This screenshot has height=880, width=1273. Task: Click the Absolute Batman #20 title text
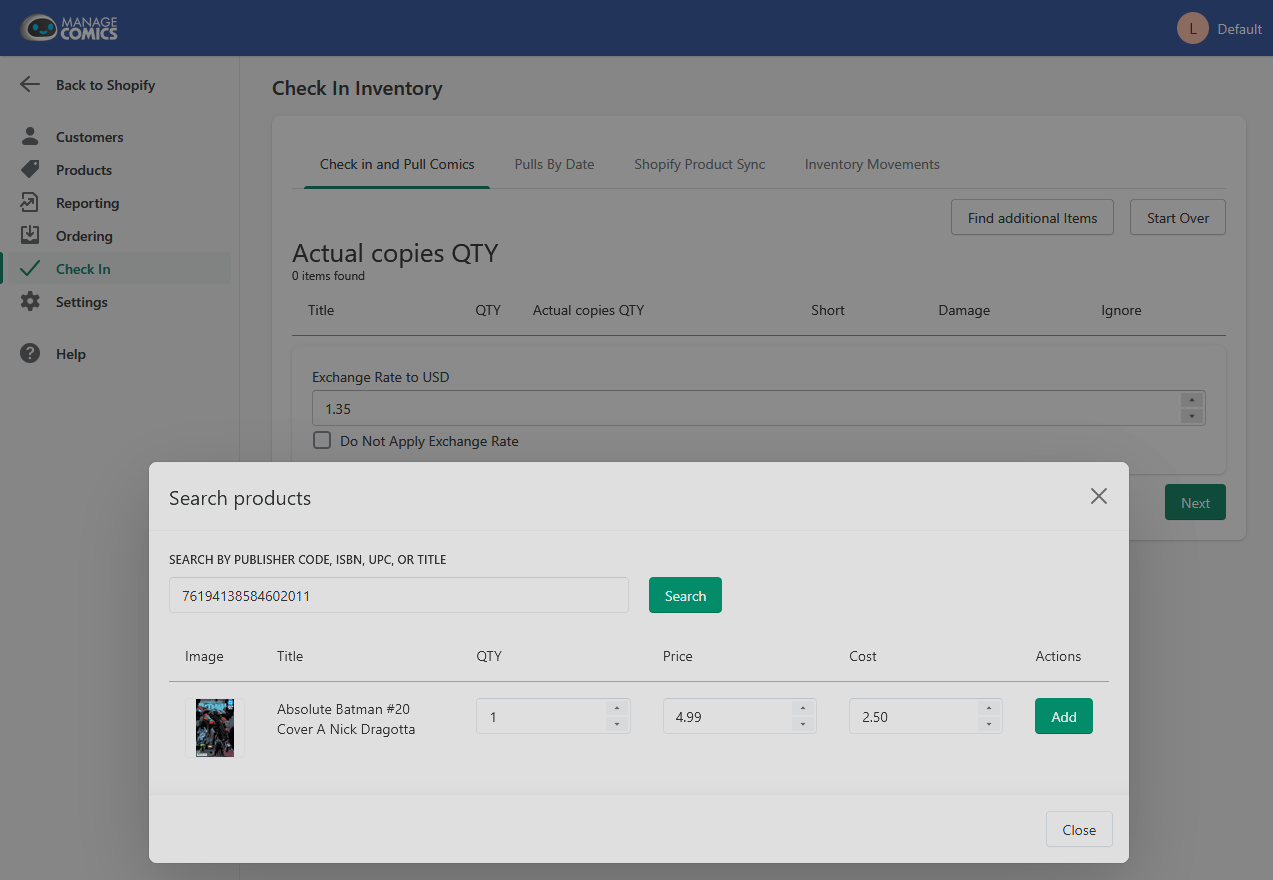346,719
